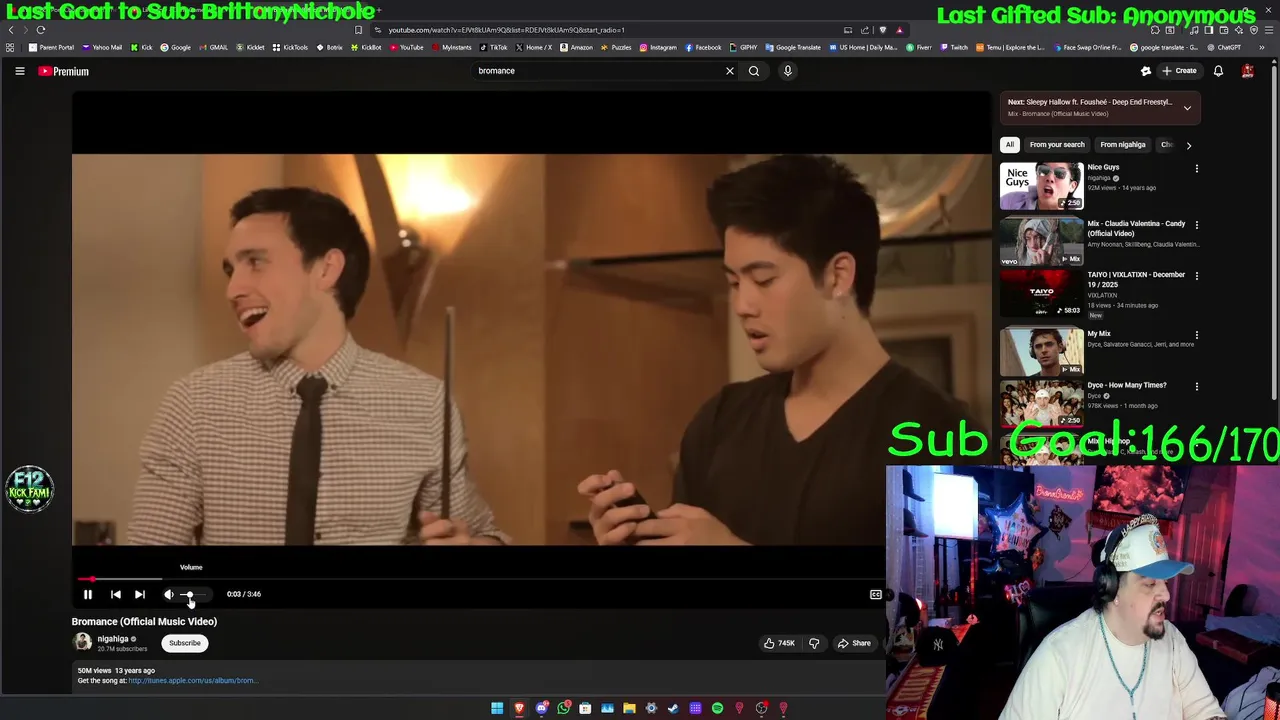
Task: Open Dyce - How Many Times? title
Action: point(1127,385)
